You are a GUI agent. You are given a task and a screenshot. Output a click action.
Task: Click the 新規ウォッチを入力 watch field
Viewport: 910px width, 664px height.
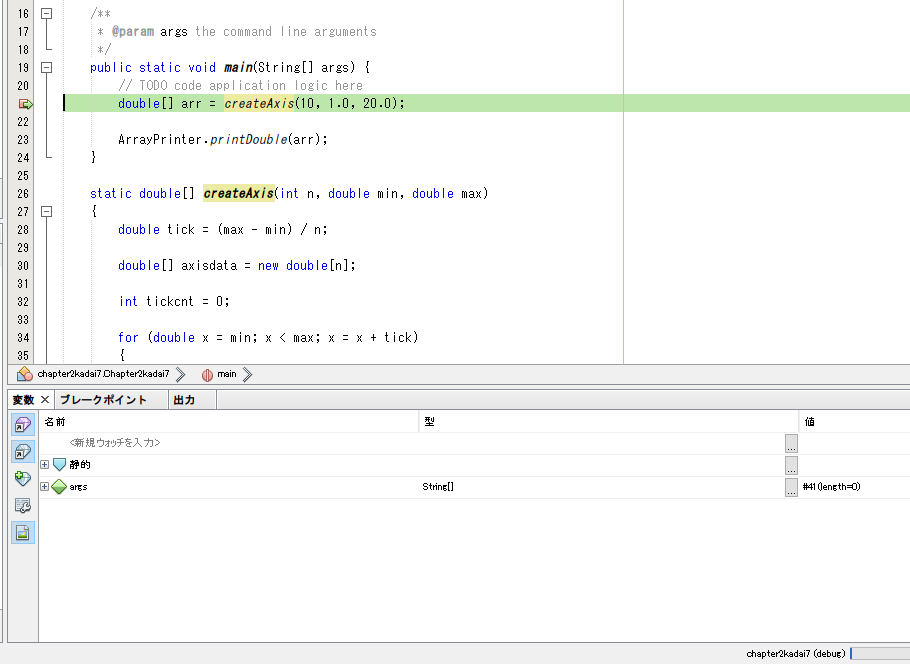115,442
